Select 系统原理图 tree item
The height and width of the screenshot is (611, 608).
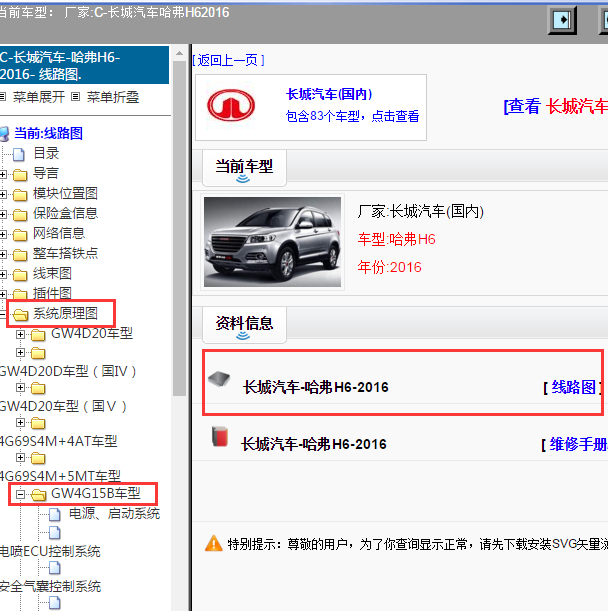coord(65,313)
